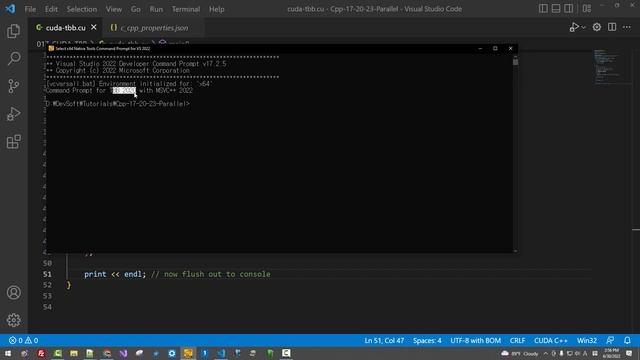640x360 pixels.
Task: Open the Windows action center icon
Action: [x=629, y=353]
